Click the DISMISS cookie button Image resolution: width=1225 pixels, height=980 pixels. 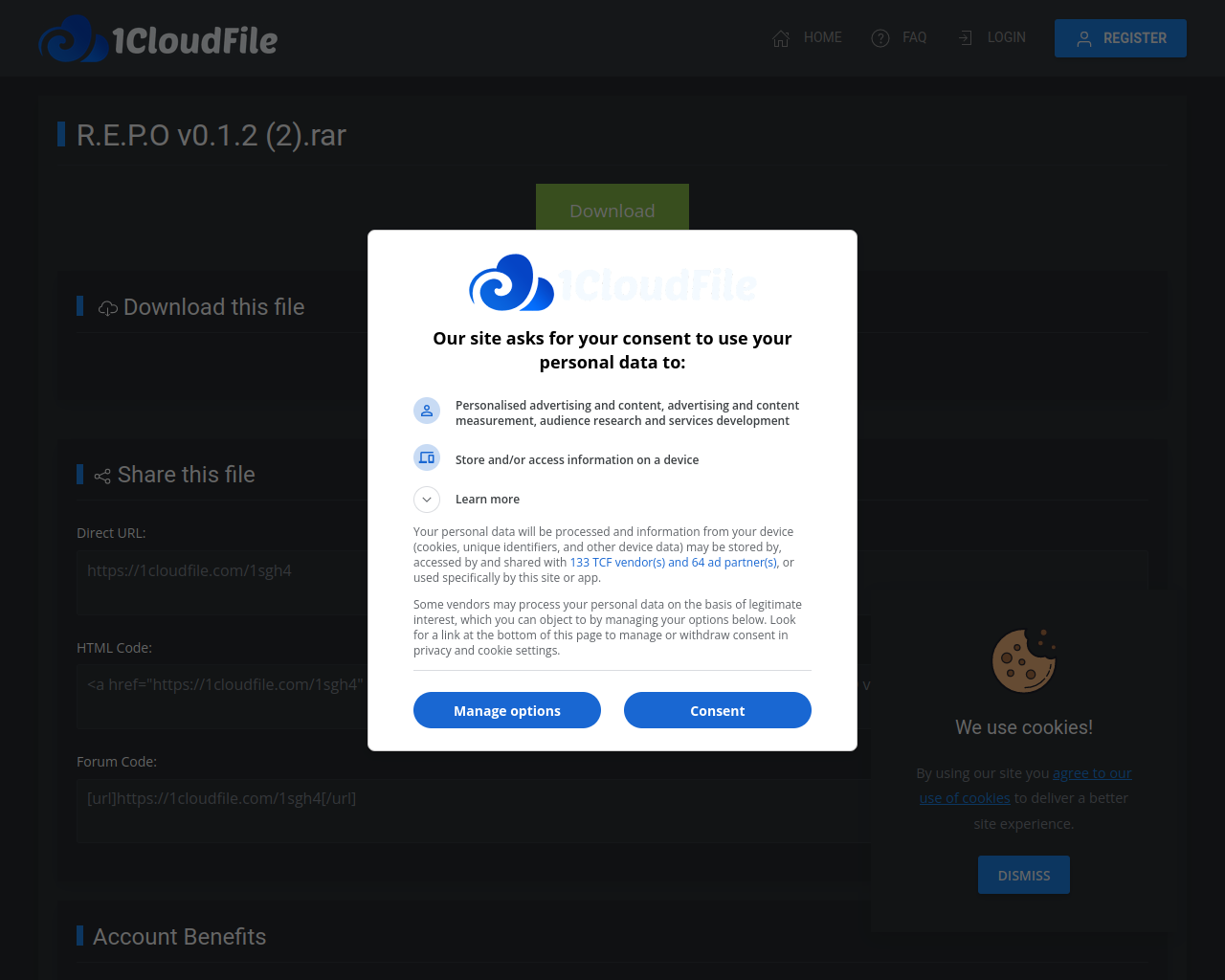click(x=1024, y=875)
